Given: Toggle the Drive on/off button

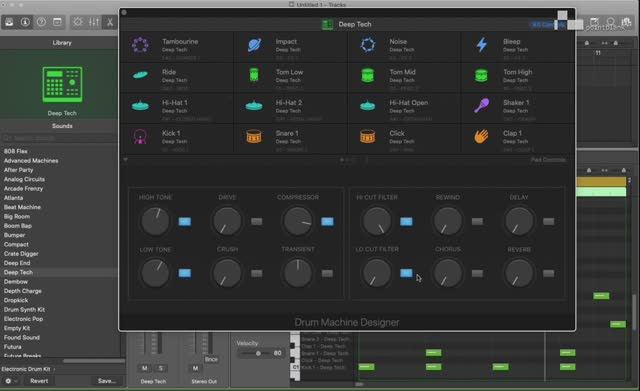Looking at the screenshot, I should pyautogui.click(x=256, y=221).
